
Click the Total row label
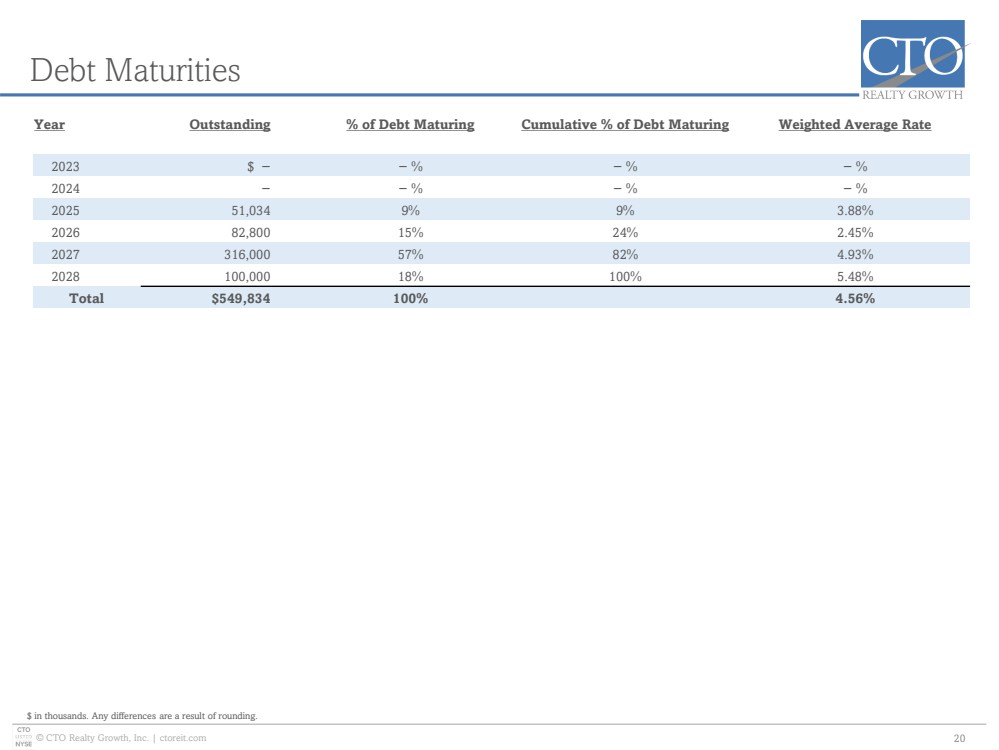[x=86, y=298]
